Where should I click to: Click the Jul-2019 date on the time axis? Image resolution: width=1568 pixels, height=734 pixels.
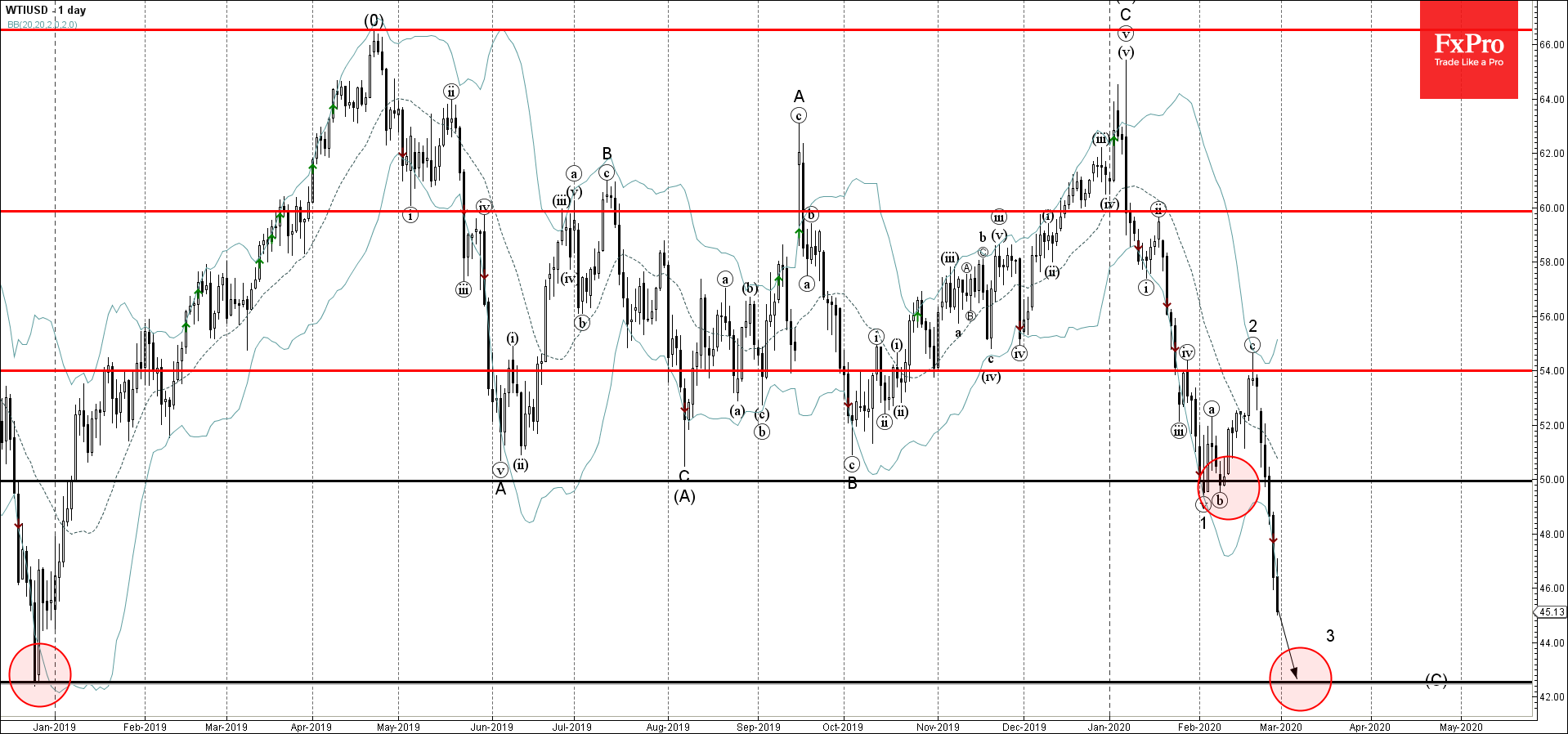coord(571,727)
